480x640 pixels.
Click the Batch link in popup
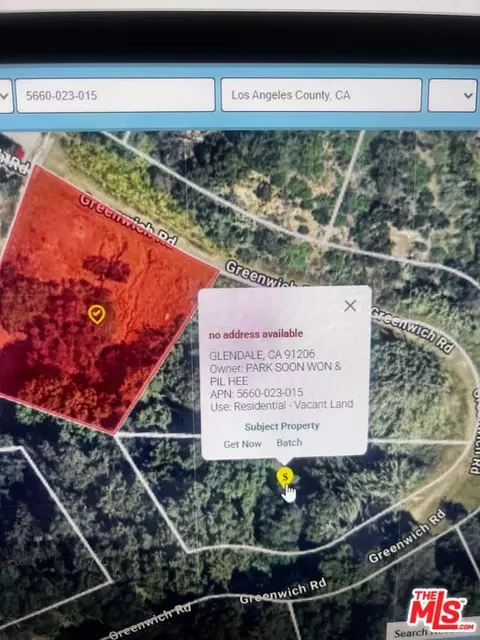pos(289,442)
